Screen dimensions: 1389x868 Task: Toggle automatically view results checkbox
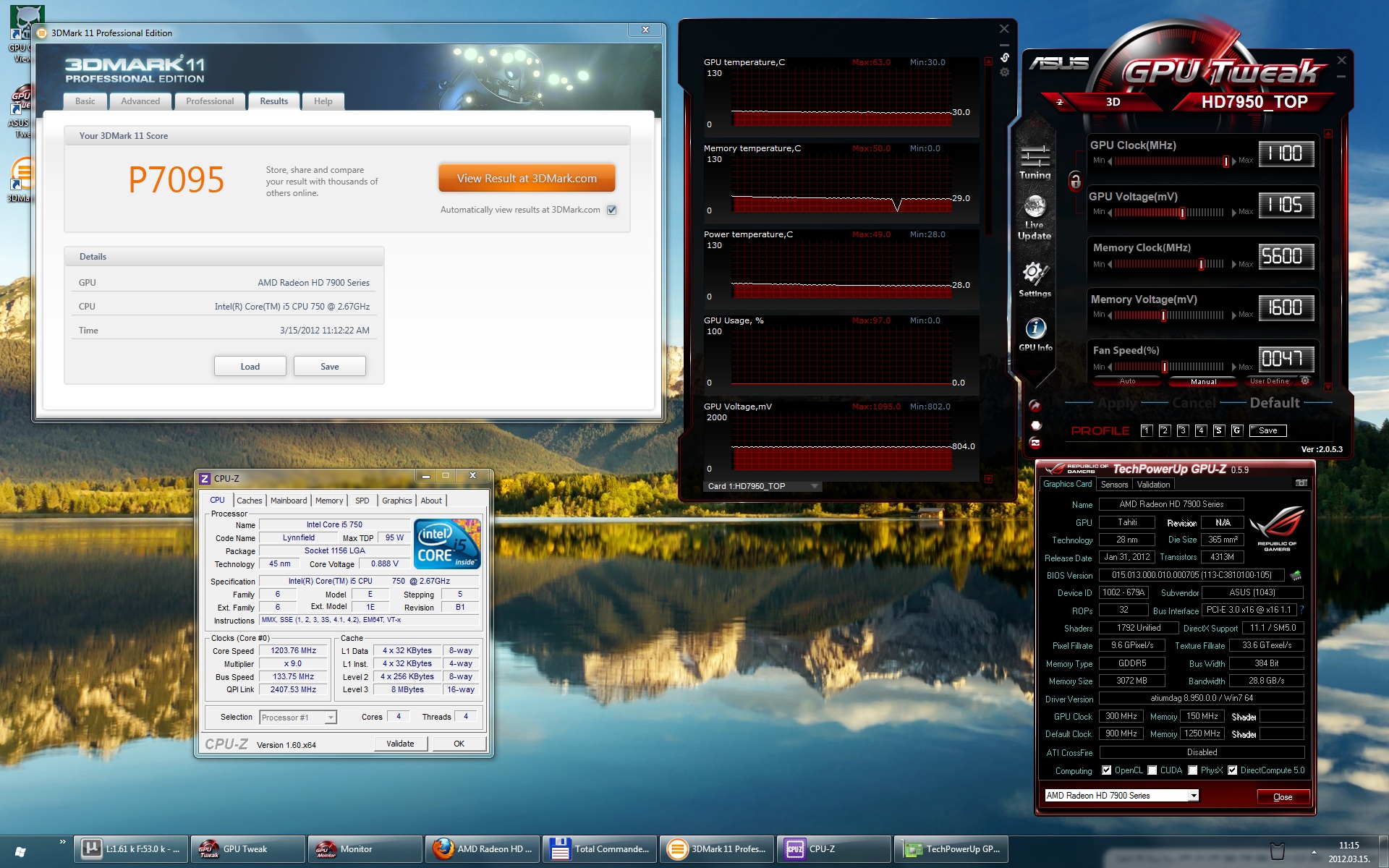pos(612,210)
